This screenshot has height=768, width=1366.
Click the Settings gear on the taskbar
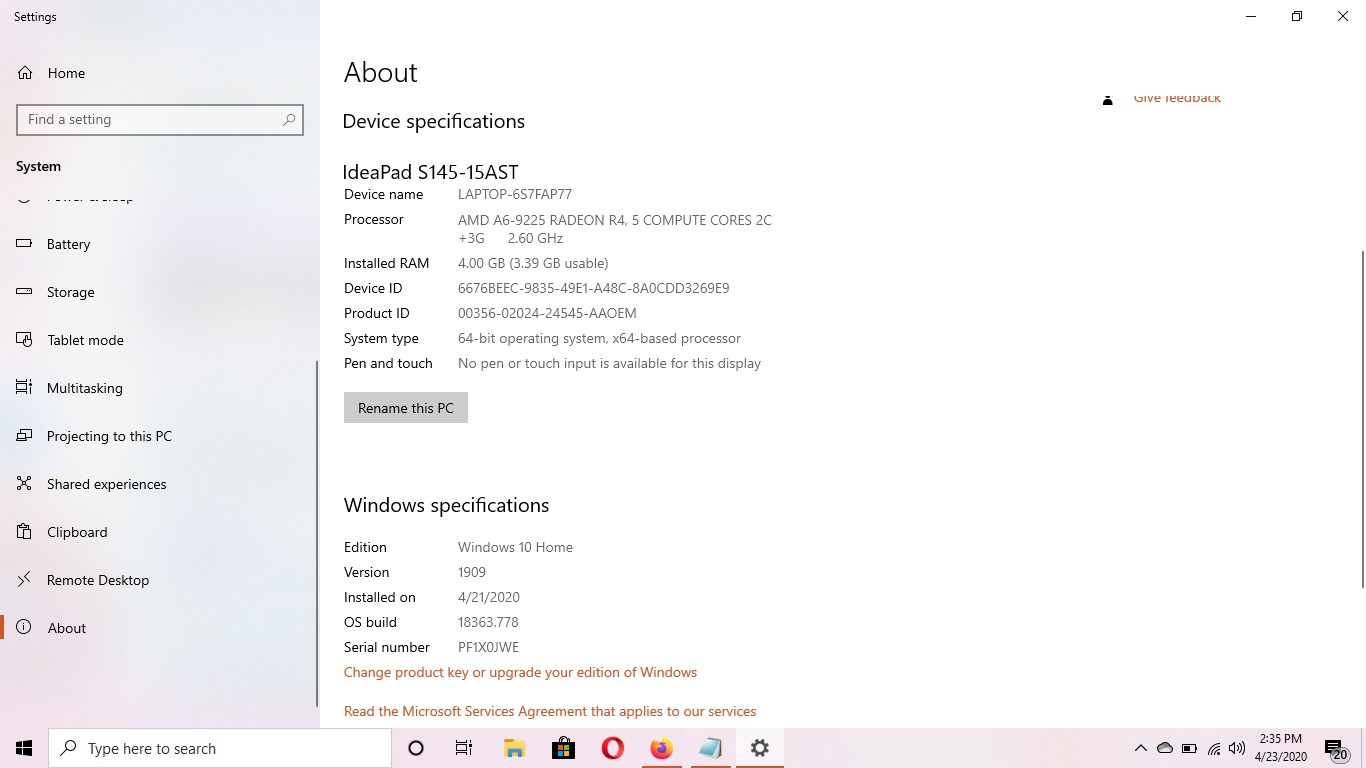760,748
